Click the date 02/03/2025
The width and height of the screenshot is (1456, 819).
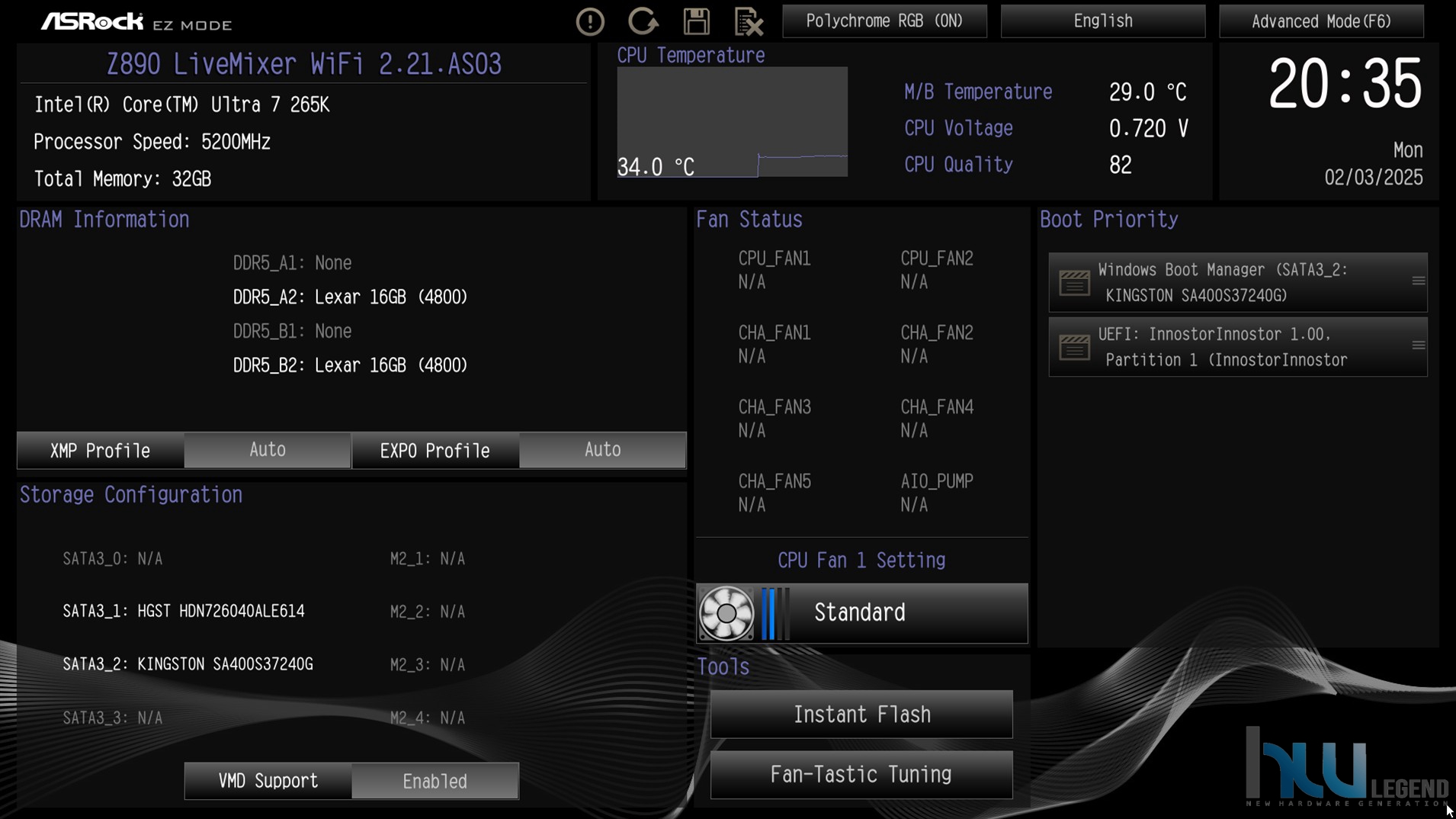(x=1373, y=178)
